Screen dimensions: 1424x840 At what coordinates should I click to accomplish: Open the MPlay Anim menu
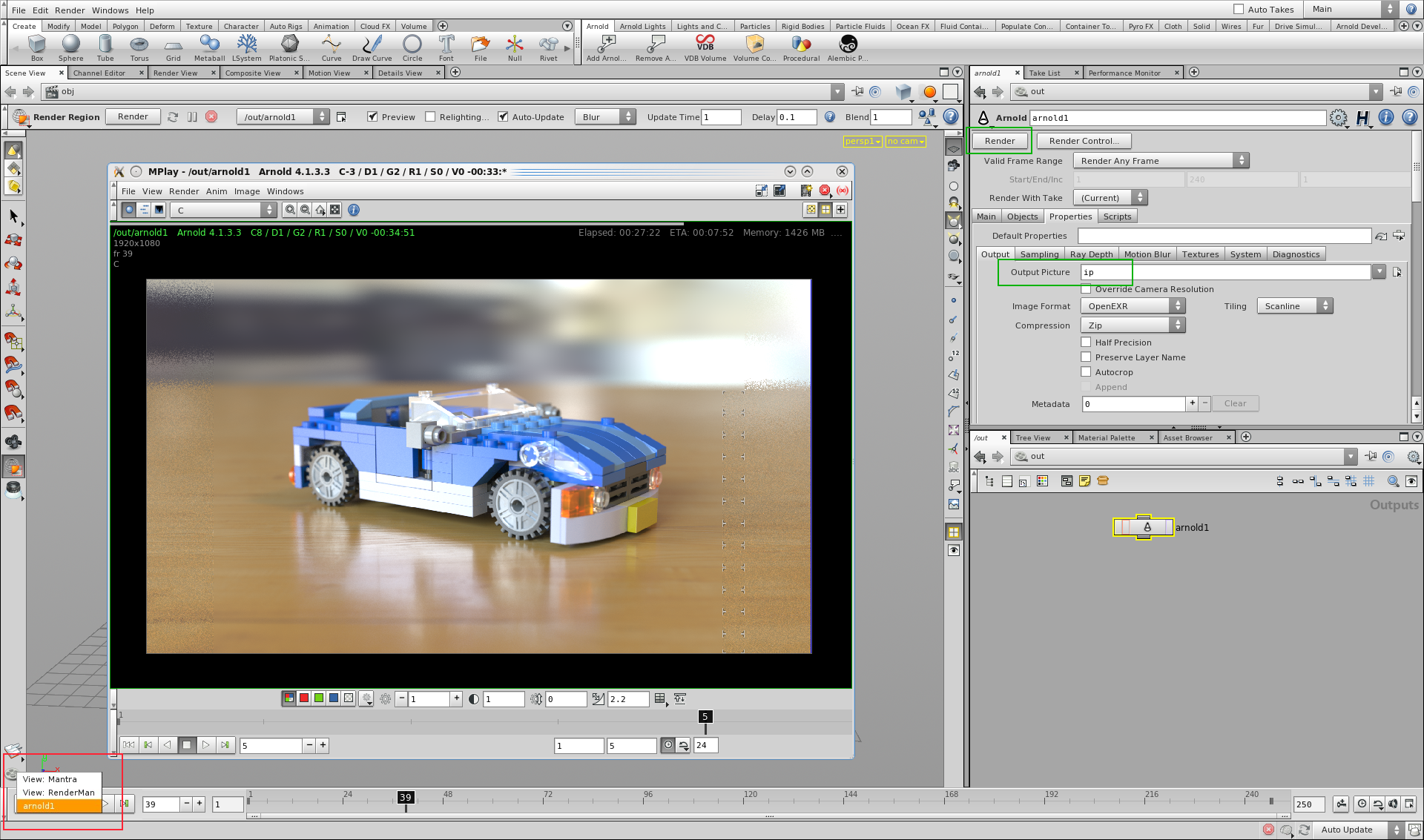point(217,191)
